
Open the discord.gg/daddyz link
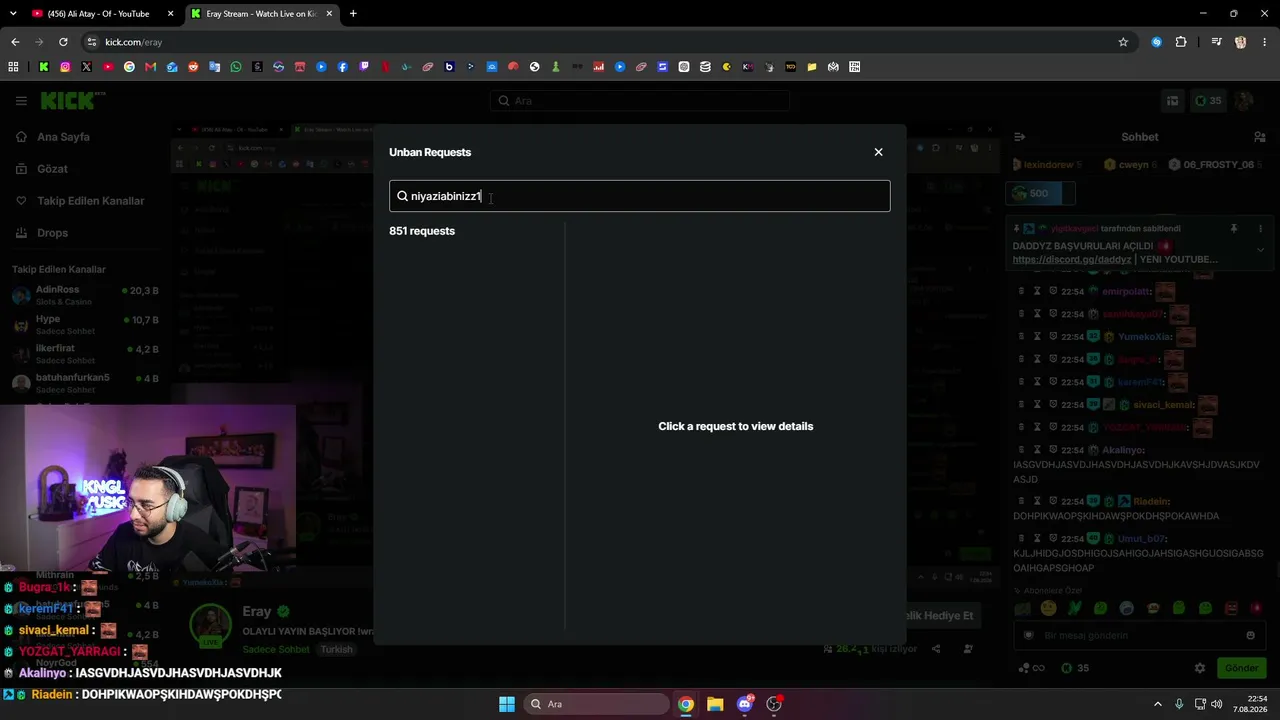(1071, 260)
